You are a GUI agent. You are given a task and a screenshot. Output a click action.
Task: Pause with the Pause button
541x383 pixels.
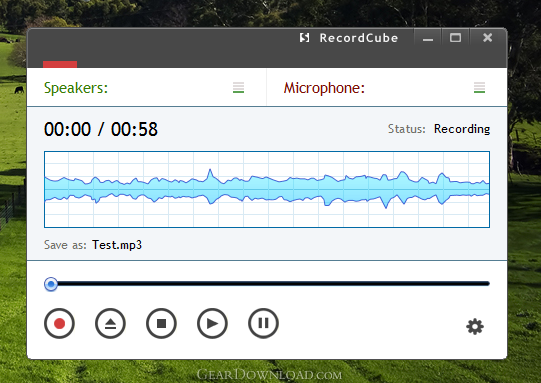[x=263, y=323]
